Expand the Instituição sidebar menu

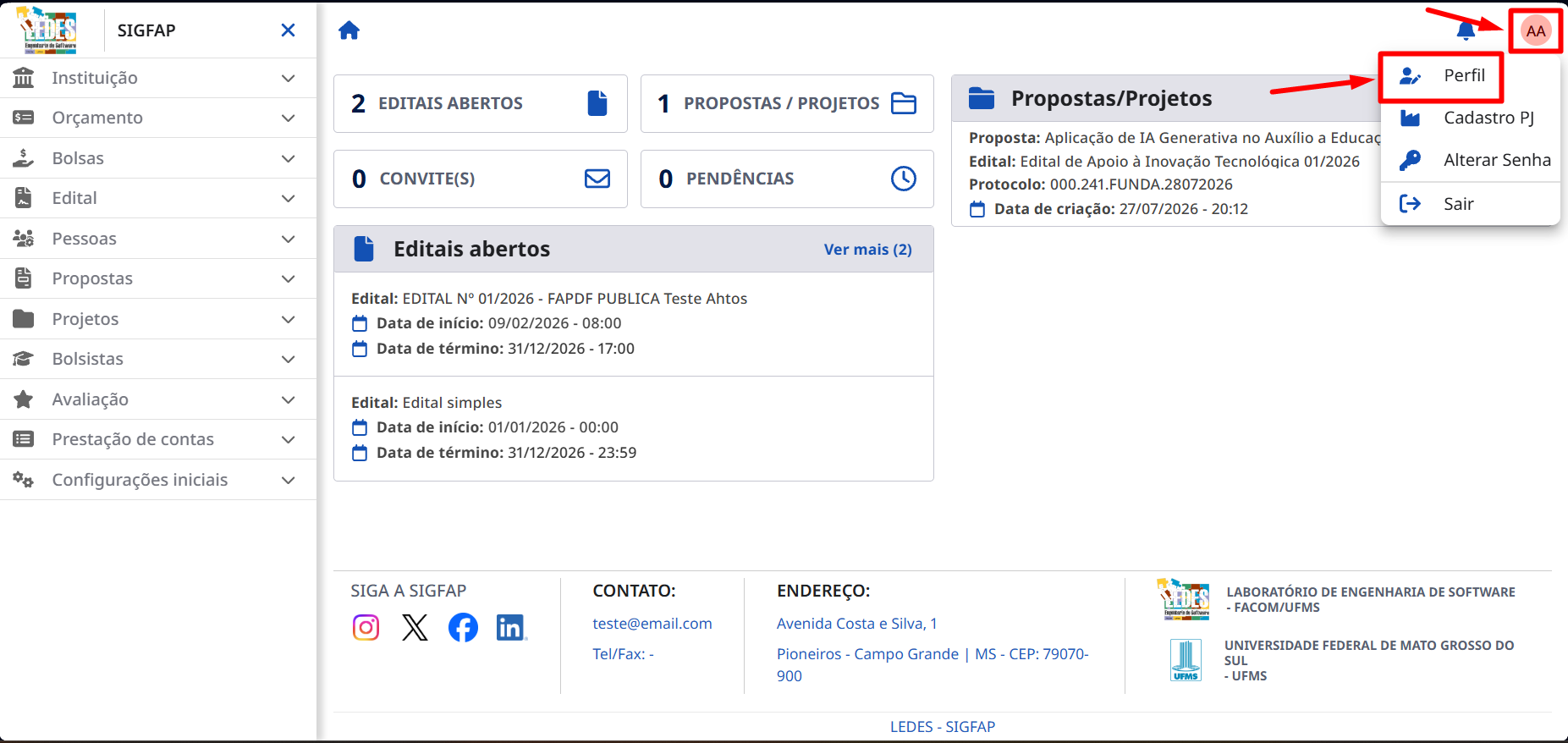coord(158,78)
